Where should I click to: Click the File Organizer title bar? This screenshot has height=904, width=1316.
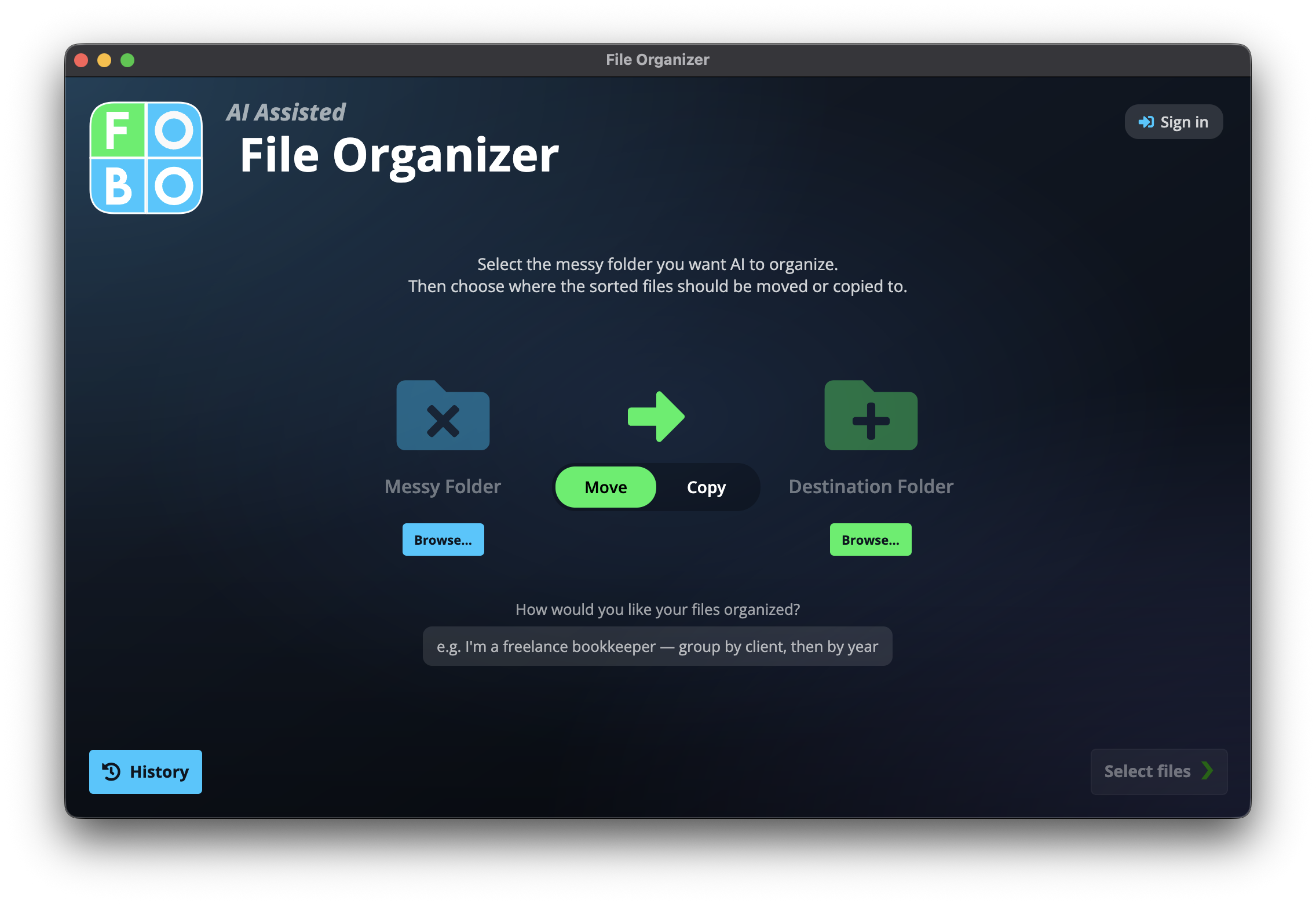658,59
